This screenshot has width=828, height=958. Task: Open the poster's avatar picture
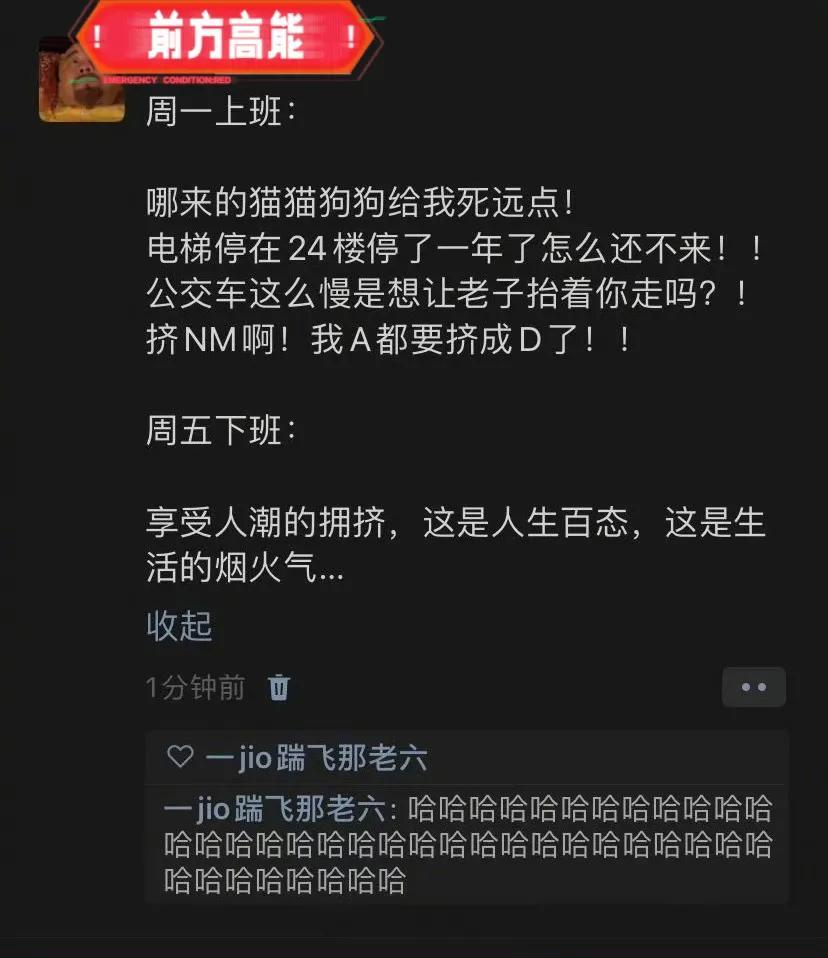(82, 81)
